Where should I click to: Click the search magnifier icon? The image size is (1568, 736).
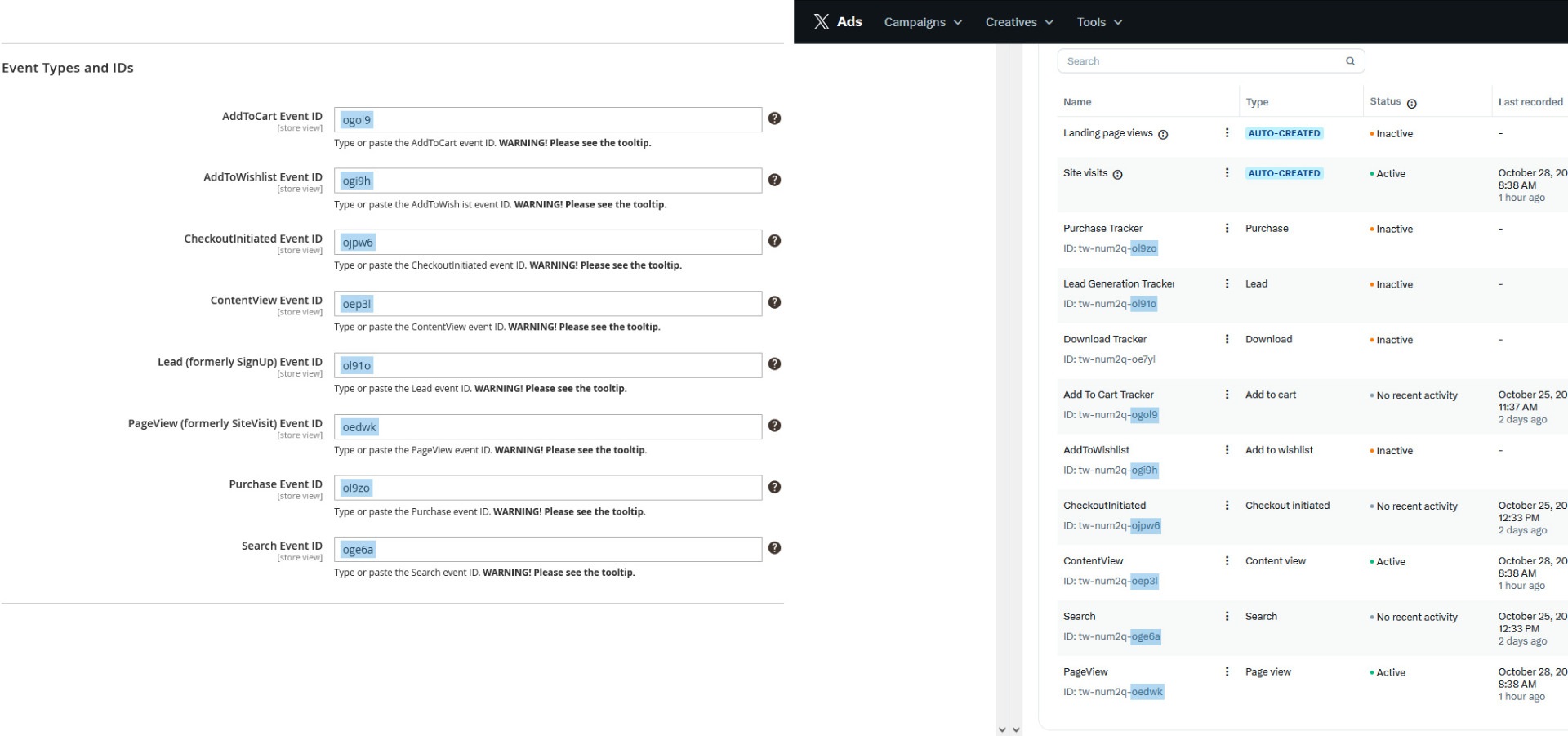[x=1350, y=61]
